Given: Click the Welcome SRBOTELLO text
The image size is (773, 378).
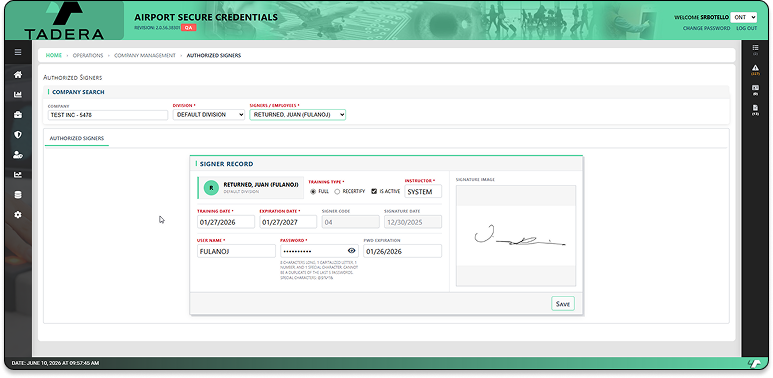Looking at the screenshot, I should [701, 17].
